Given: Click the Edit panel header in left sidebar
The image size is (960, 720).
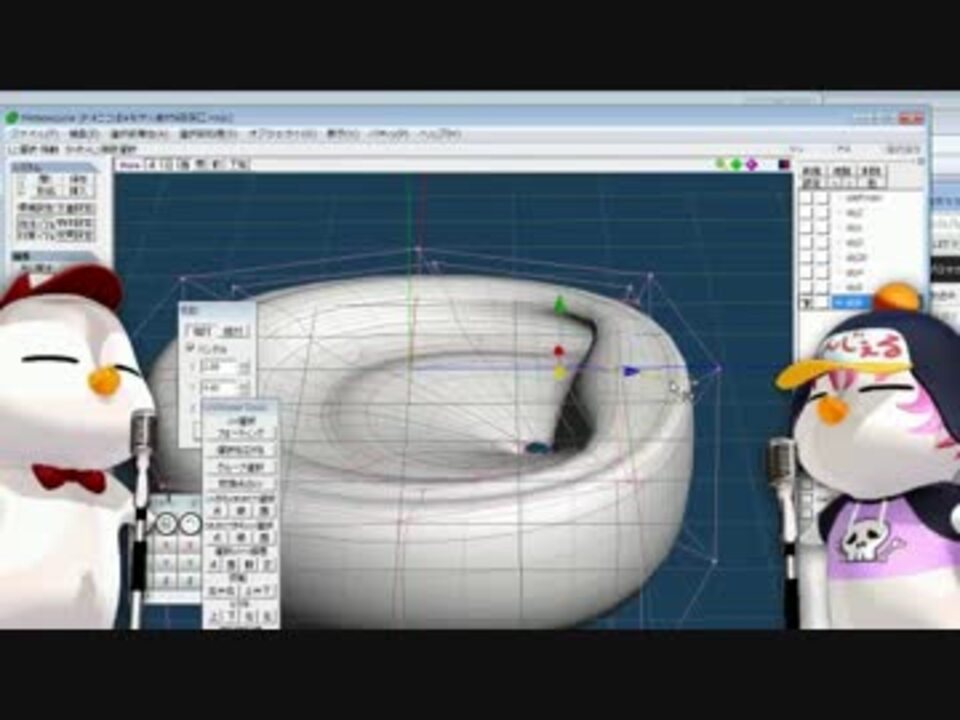Looking at the screenshot, I should tap(55, 255).
